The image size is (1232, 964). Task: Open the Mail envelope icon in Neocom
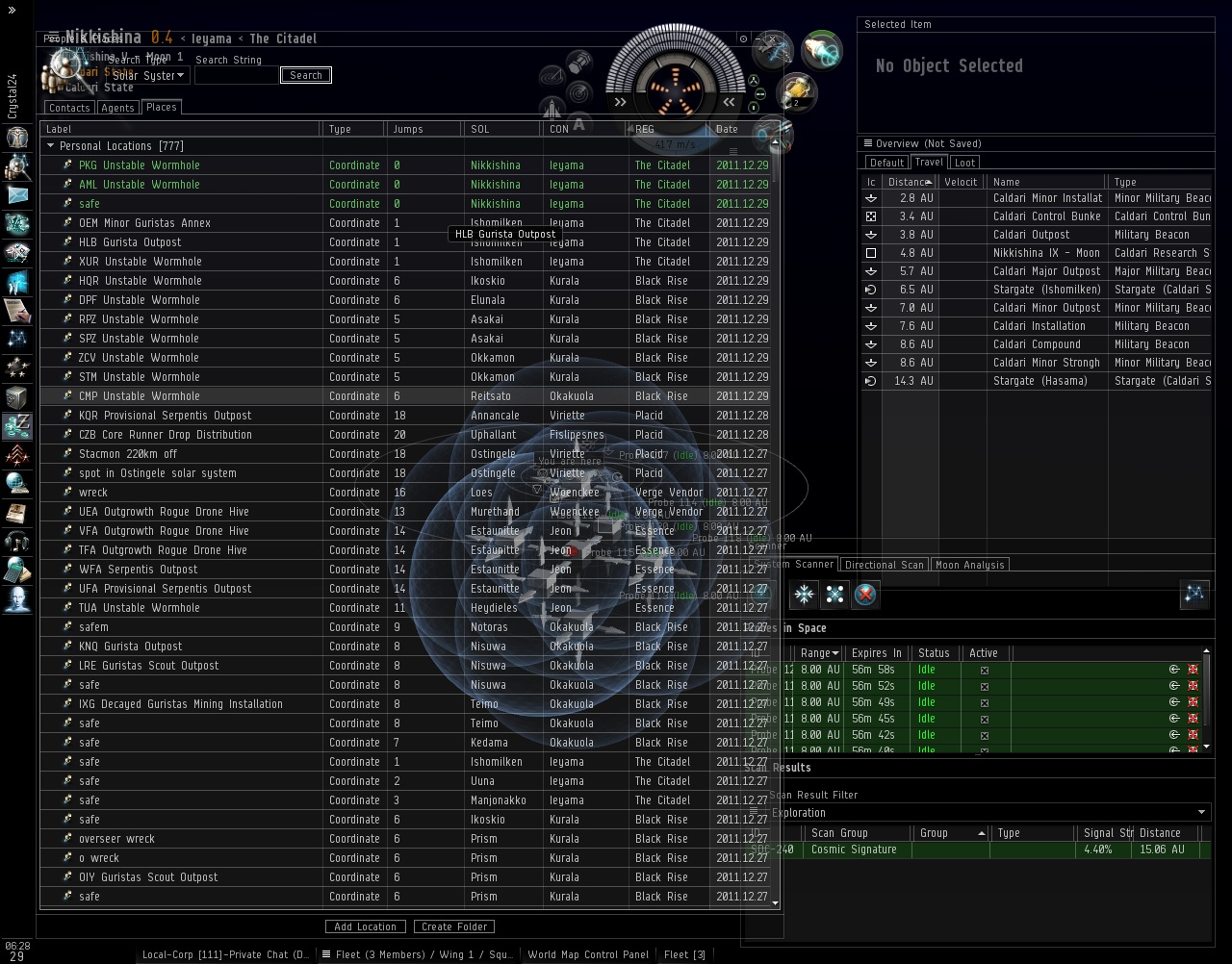pos(17,195)
